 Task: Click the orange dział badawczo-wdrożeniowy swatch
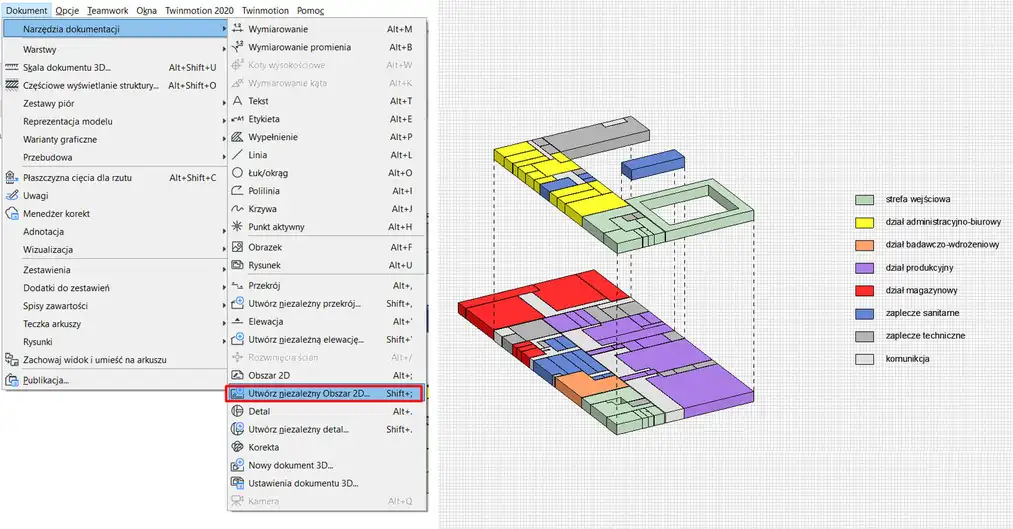tap(864, 245)
